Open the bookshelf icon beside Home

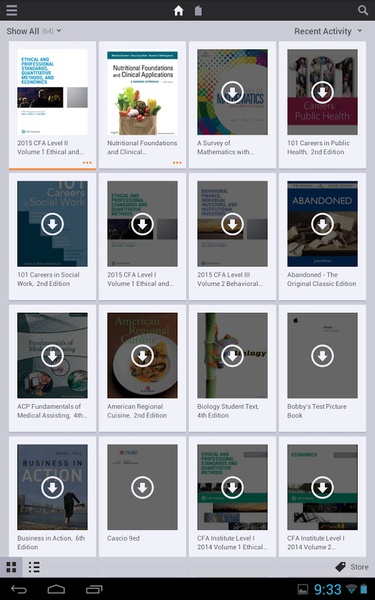click(x=198, y=10)
